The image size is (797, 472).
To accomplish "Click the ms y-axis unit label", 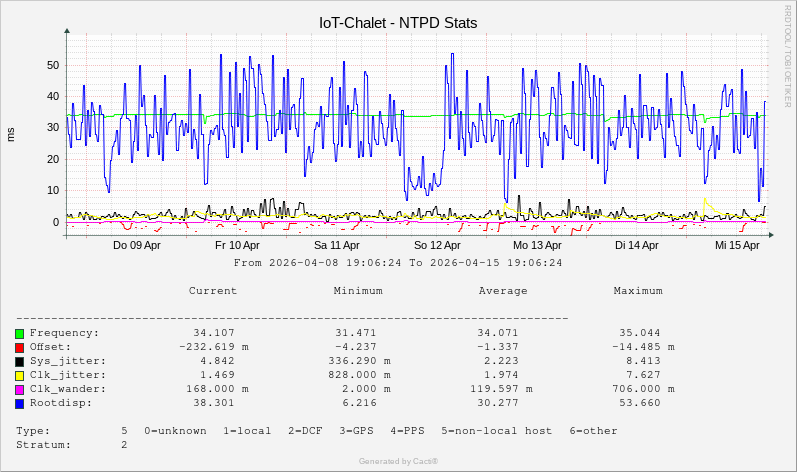I will tap(11, 134).
